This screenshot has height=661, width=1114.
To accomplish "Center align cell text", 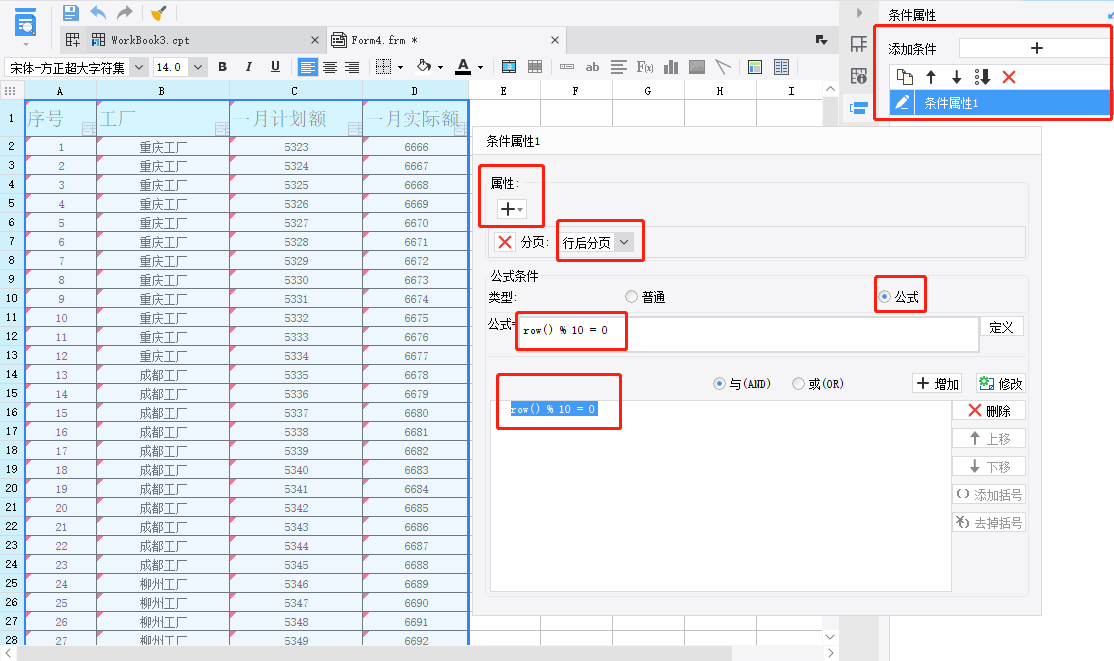I will pyautogui.click(x=330, y=67).
